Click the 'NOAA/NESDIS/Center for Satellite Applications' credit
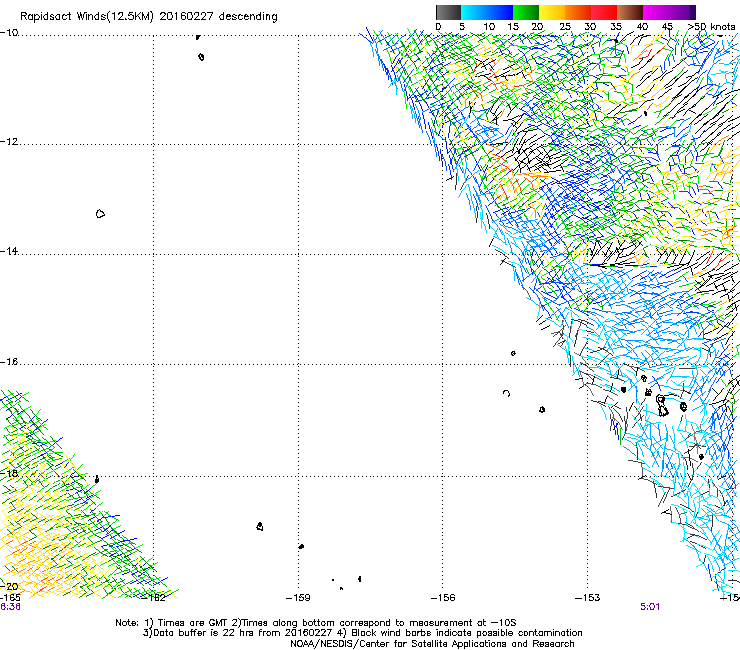Image resolution: width=740 pixels, height=650 pixels. click(432, 644)
